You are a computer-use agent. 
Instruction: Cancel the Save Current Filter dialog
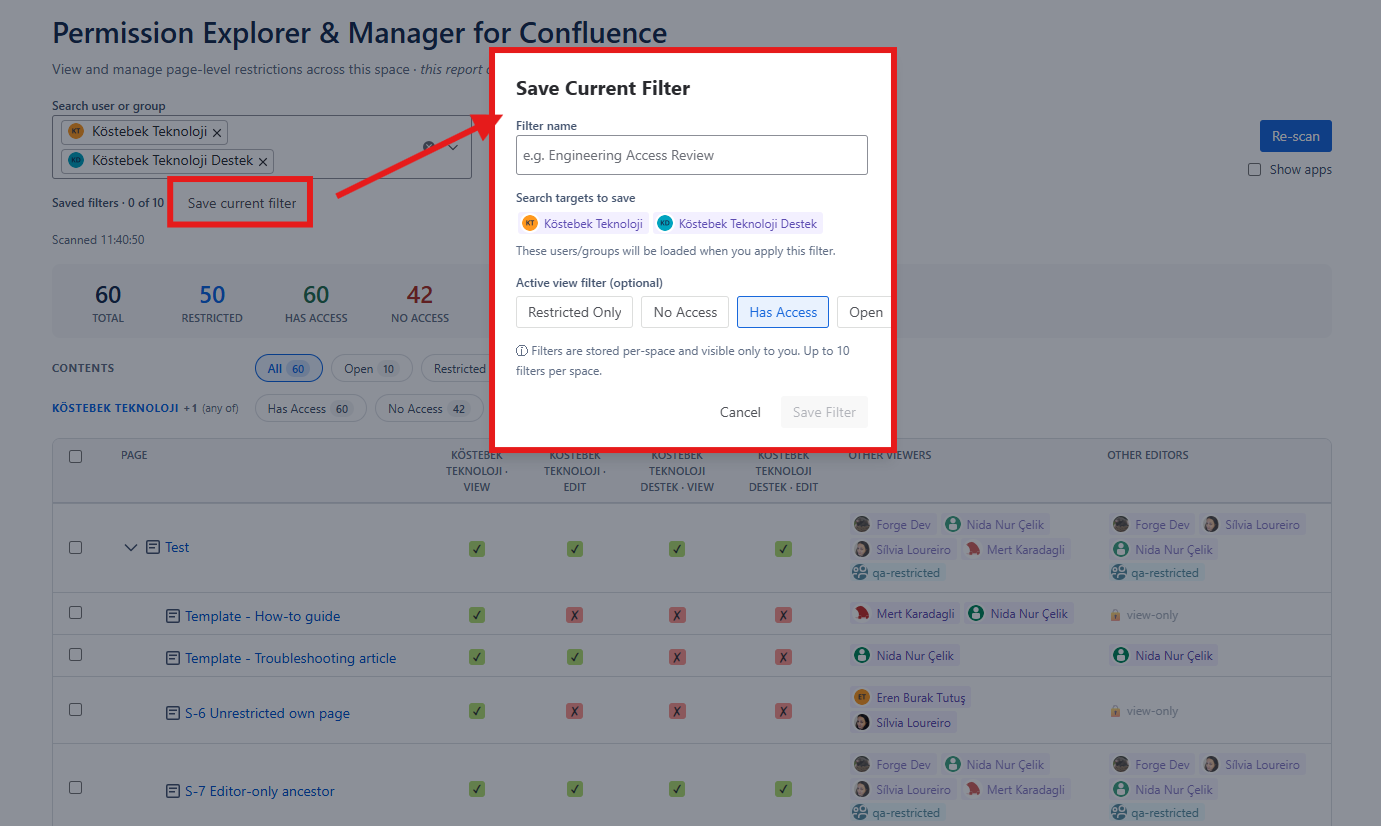click(740, 412)
